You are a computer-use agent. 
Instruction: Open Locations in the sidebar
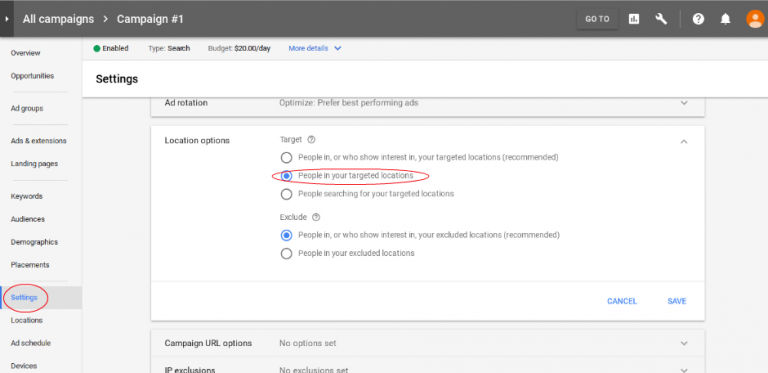coord(26,320)
